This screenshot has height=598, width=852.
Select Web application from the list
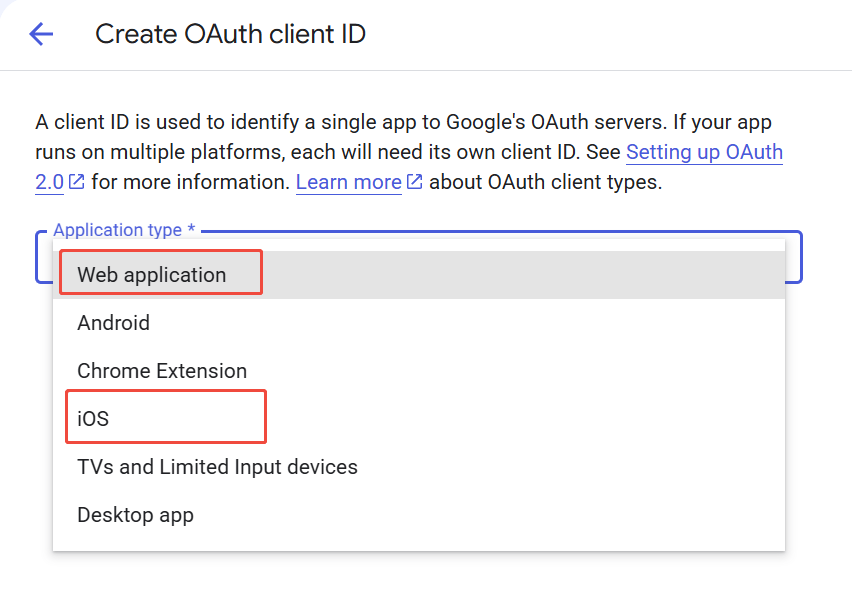click(x=419, y=275)
